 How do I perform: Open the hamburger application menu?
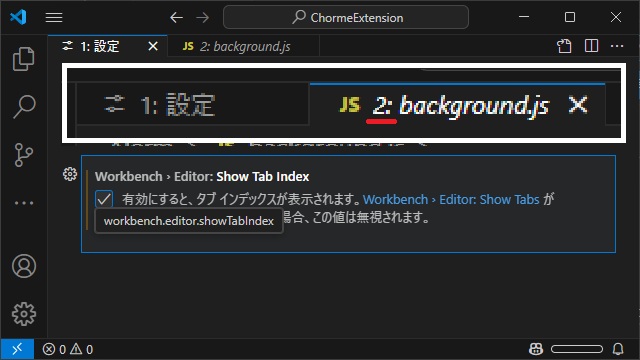(54, 18)
